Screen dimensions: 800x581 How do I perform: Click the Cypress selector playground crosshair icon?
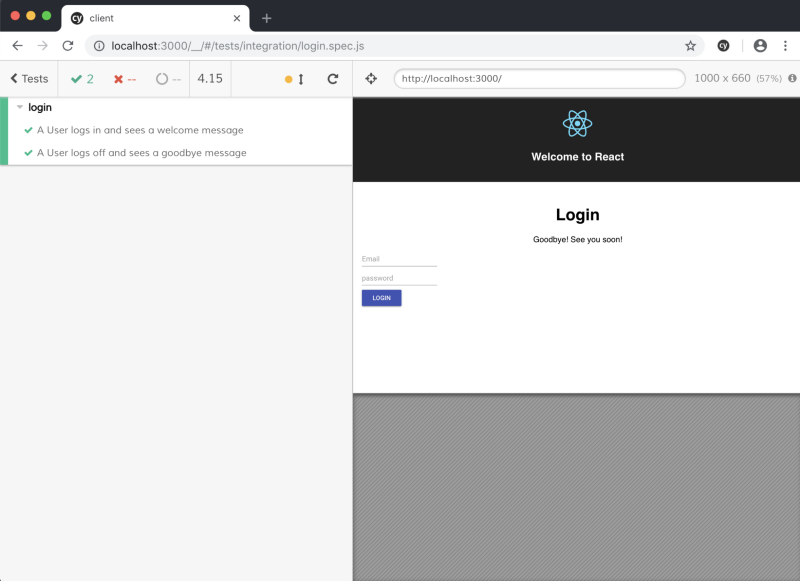[371, 79]
